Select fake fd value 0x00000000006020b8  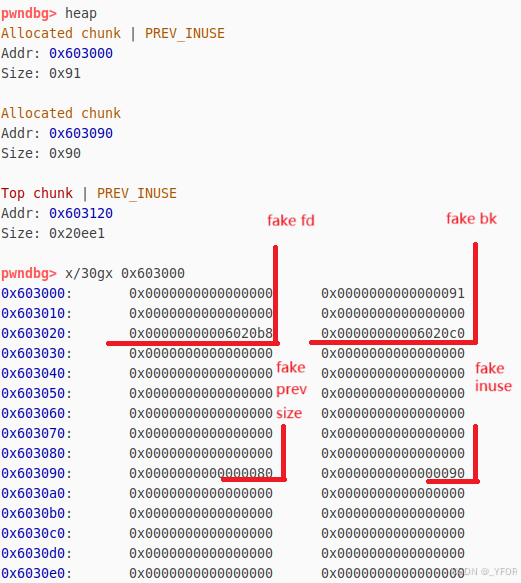(x=201, y=333)
